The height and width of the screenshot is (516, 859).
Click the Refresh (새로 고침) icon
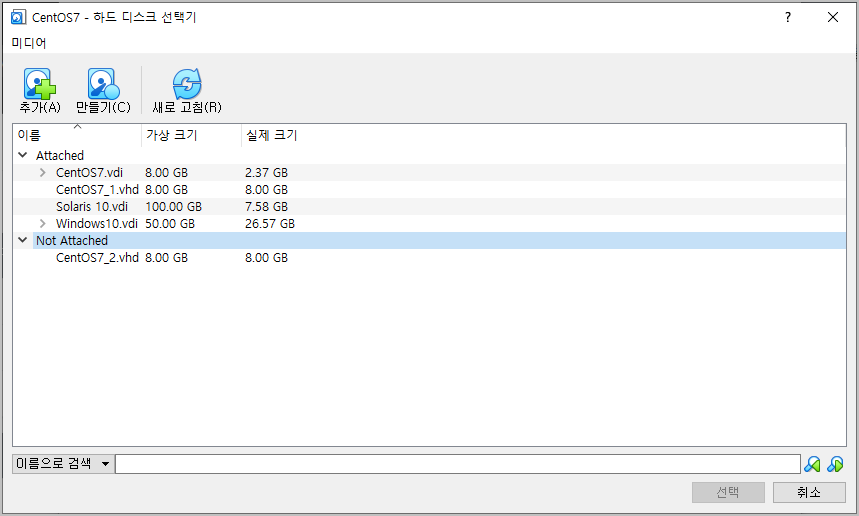[x=187, y=84]
